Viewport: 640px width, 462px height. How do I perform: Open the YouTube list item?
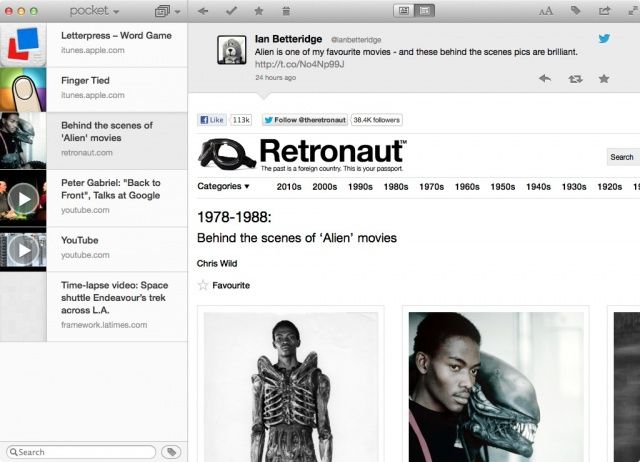click(93, 249)
